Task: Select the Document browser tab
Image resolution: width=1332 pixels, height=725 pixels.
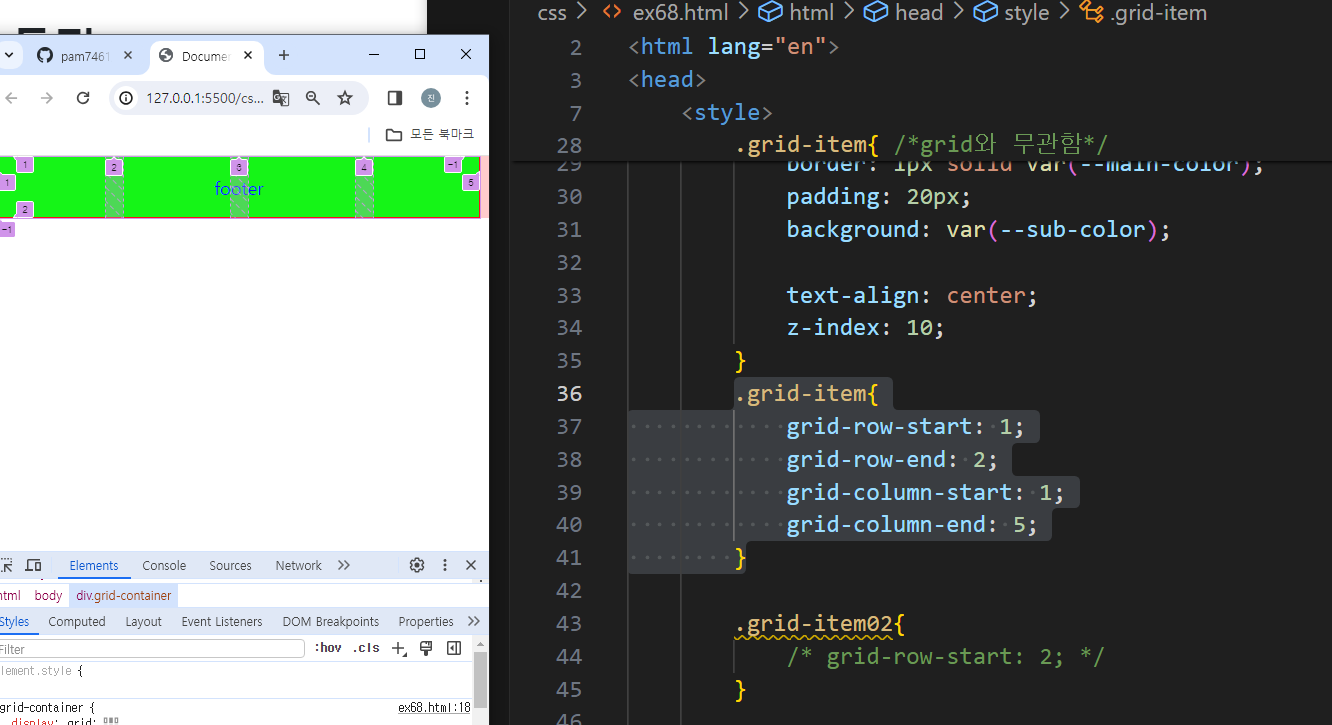Action: (x=206, y=56)
